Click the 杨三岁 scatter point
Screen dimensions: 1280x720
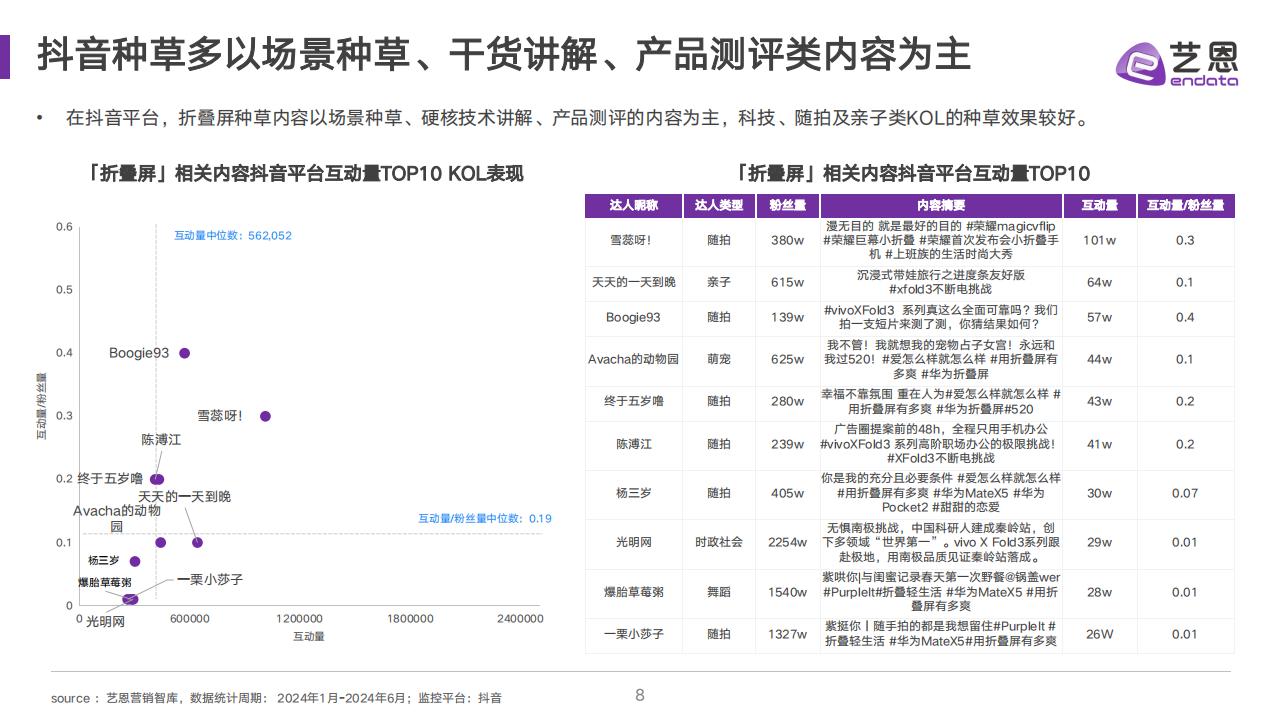pyautogui.click(x=135, y=561)
